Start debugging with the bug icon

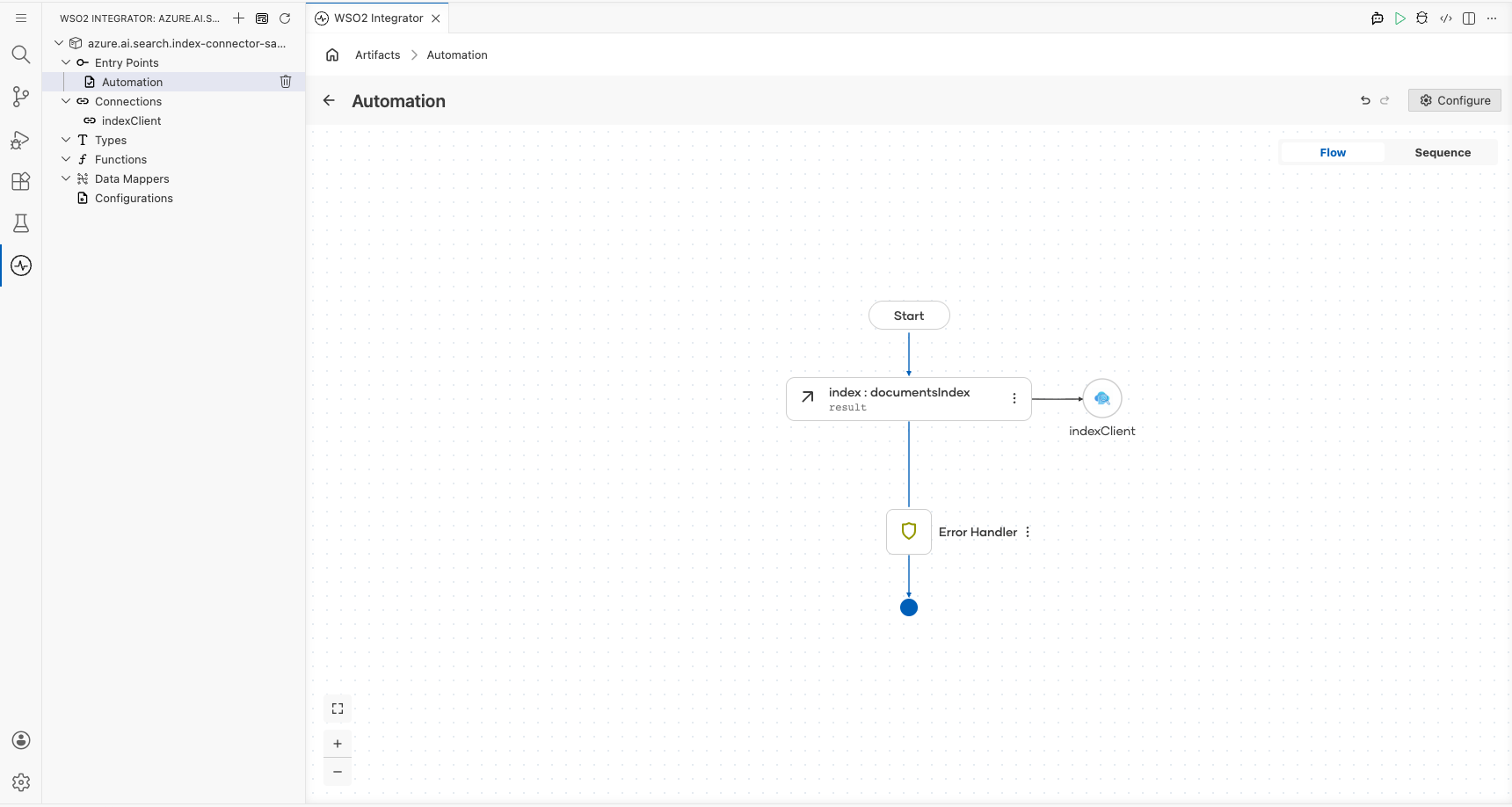1422,18
